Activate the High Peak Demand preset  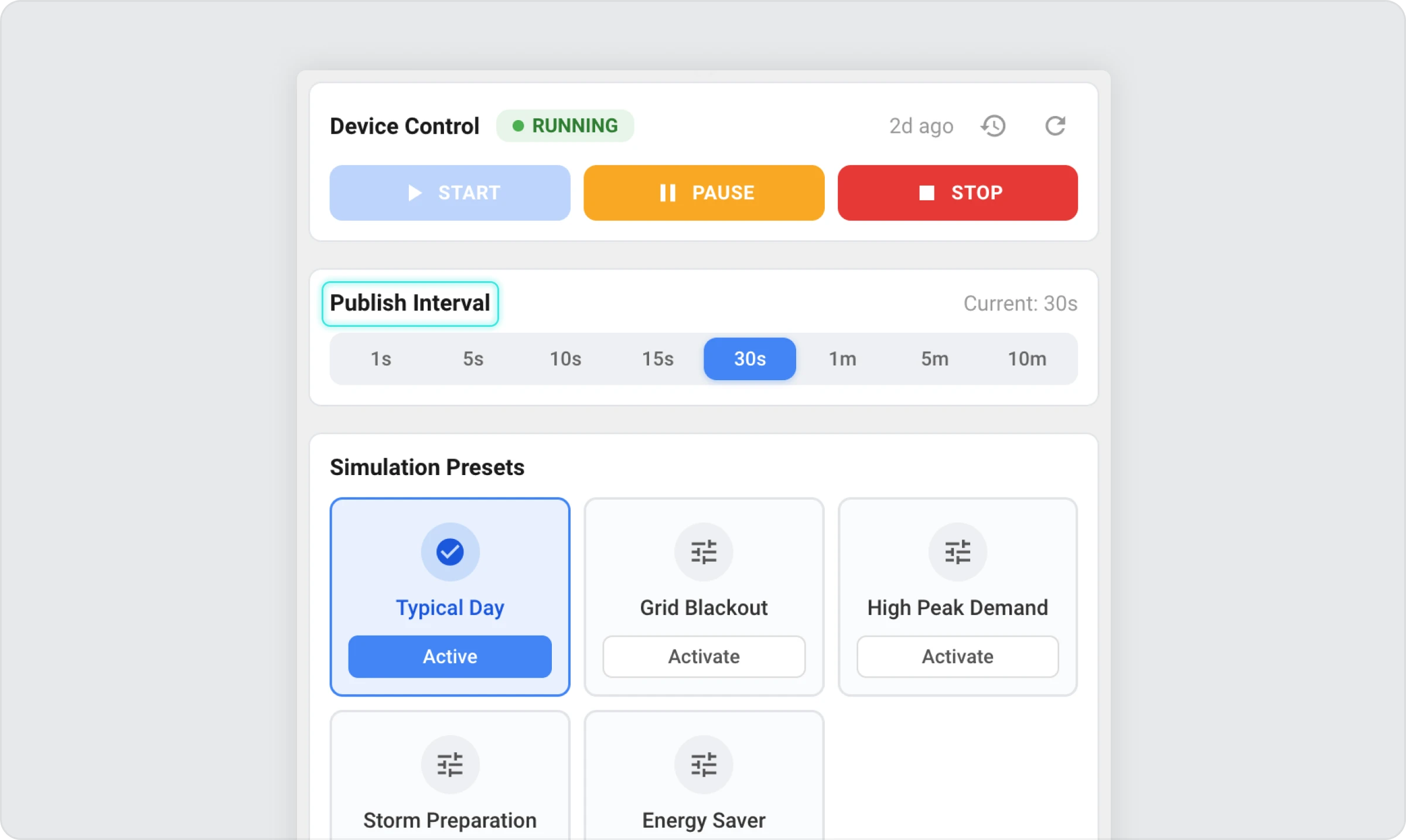[957, 657]
